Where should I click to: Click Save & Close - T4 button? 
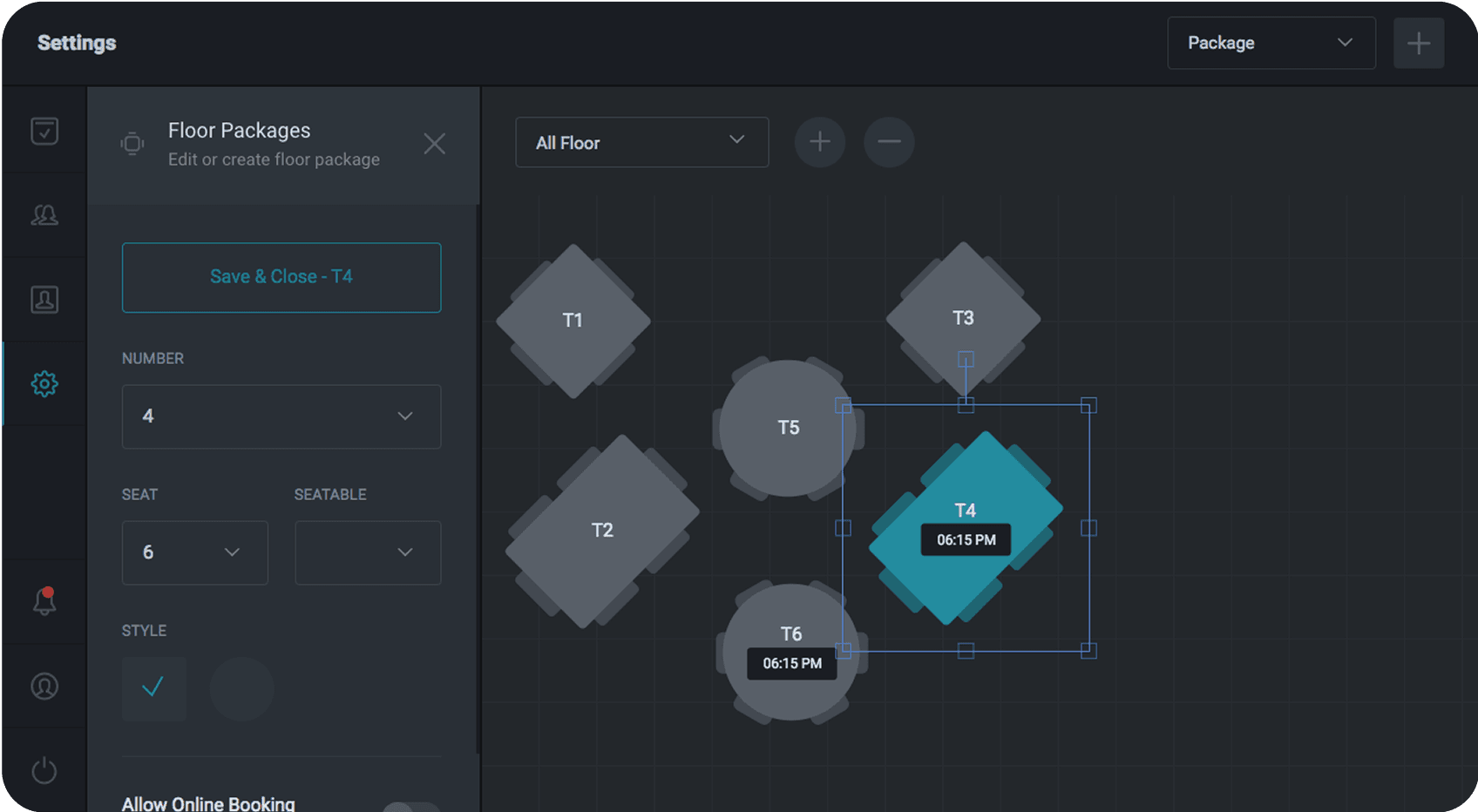coord(281,277)
